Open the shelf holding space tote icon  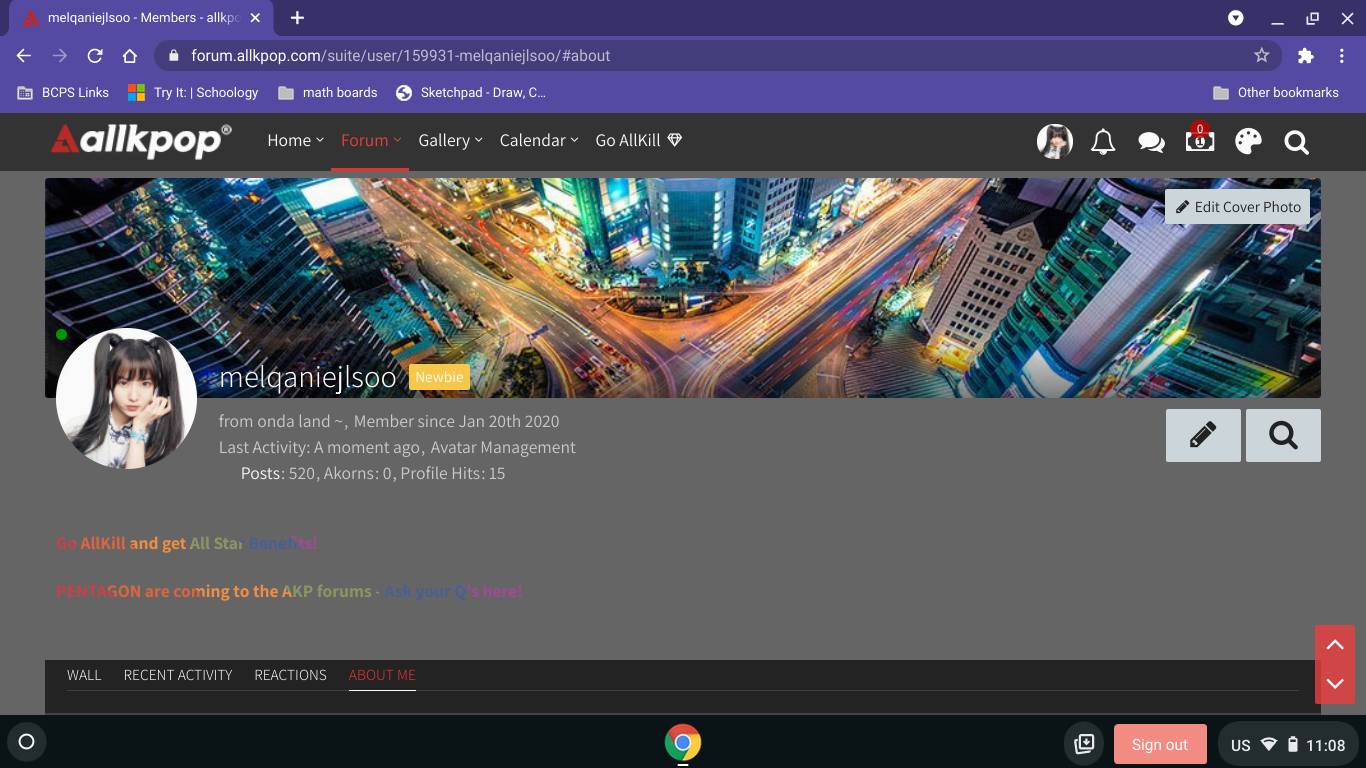pos(1084,743)
